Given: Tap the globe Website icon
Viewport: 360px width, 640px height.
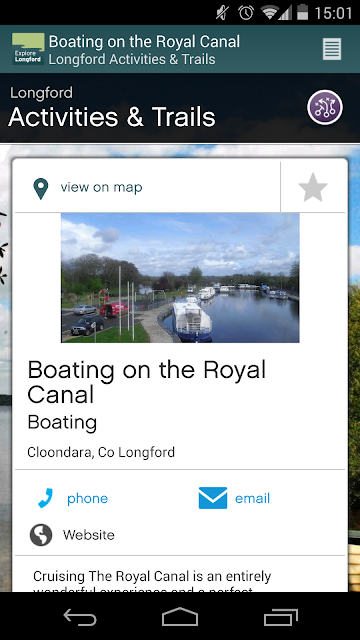Looking at the screenshot, I should [x=41, y=535].
